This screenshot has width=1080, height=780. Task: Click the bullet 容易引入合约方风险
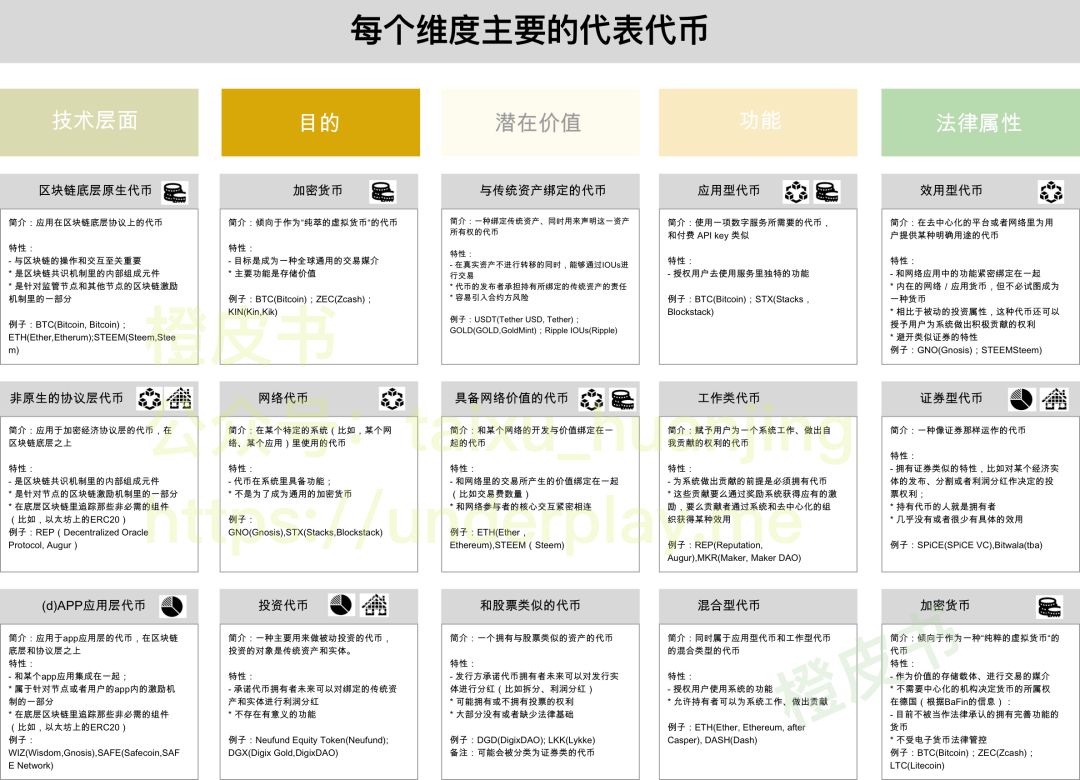[x=489, y=297]
